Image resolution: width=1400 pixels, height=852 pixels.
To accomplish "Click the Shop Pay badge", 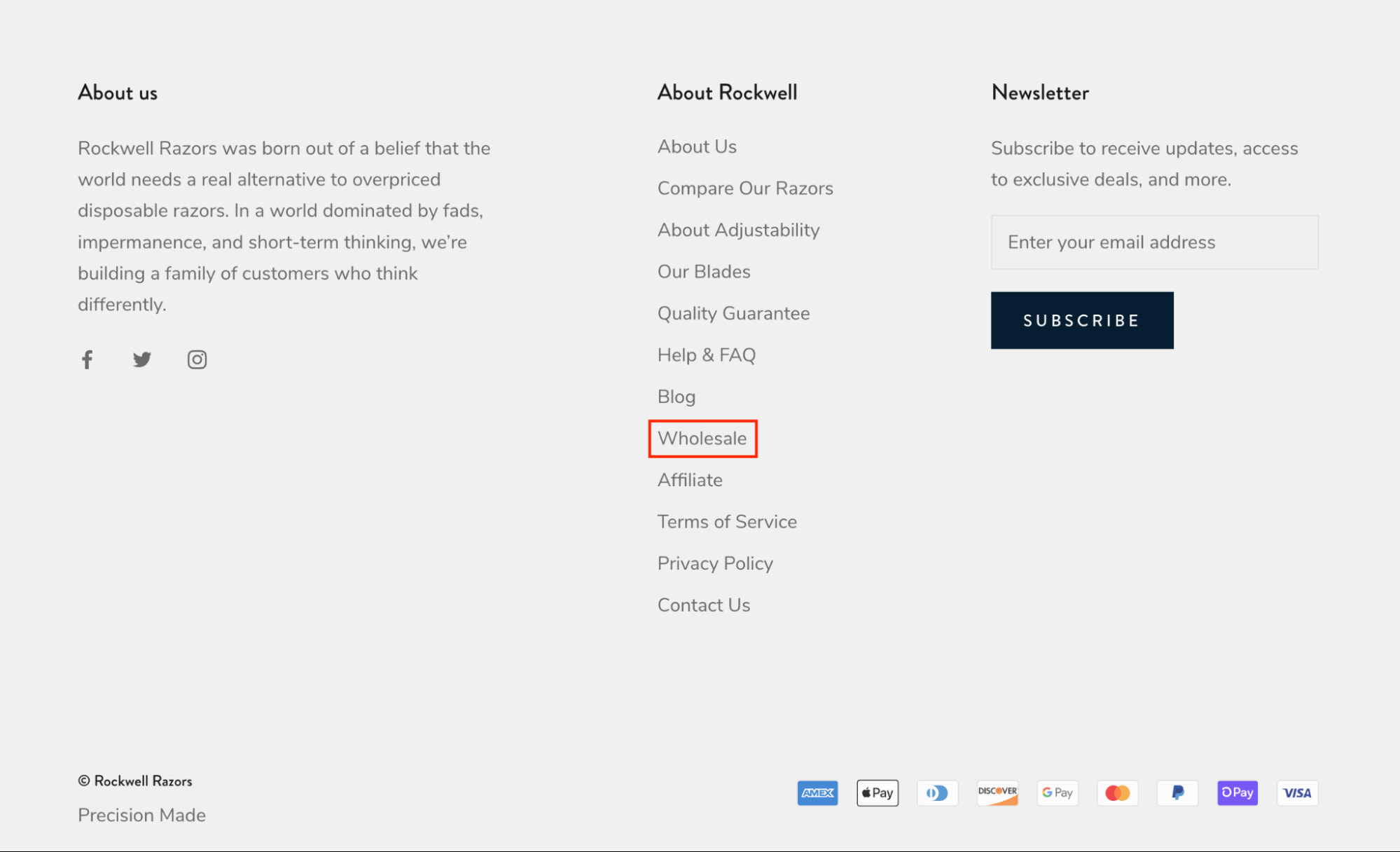I will (x=1237, y=792).
